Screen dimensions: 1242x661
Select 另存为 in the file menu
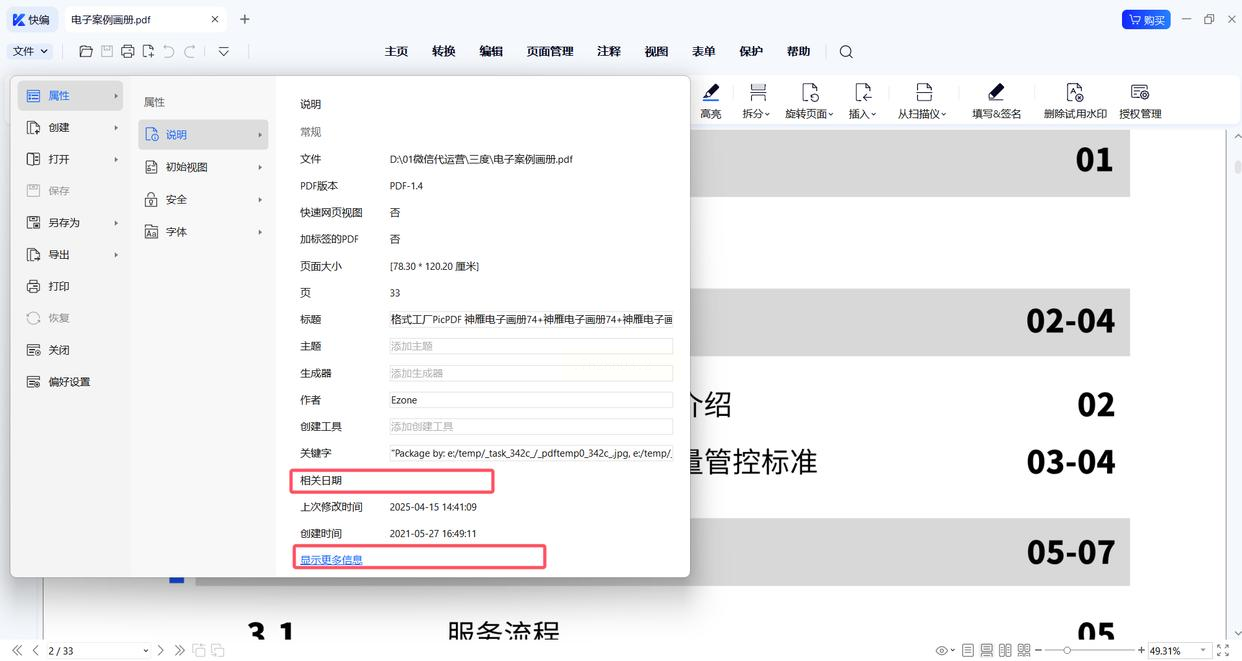click(x=64, y=223)
